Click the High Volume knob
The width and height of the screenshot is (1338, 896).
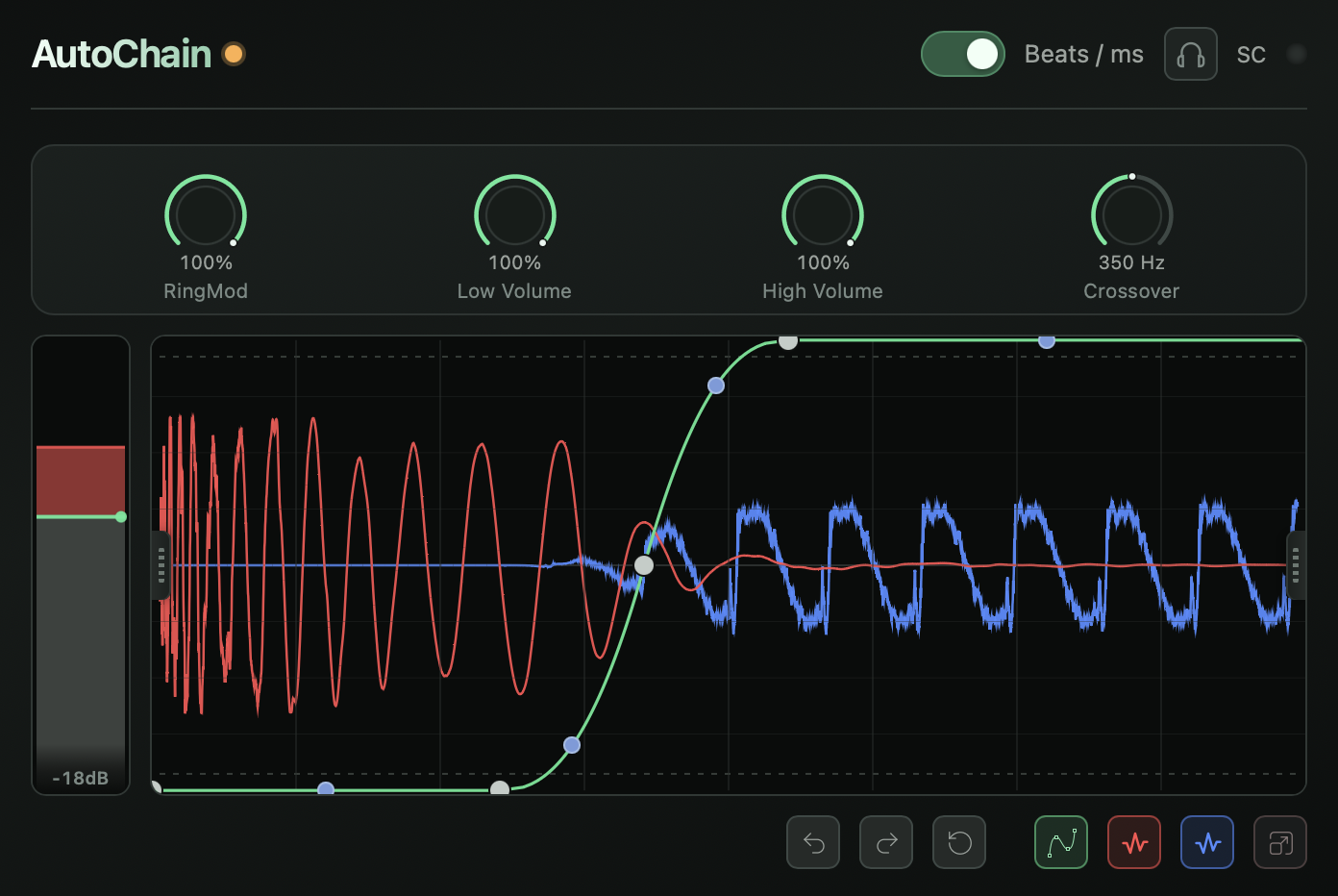(823, 215)
